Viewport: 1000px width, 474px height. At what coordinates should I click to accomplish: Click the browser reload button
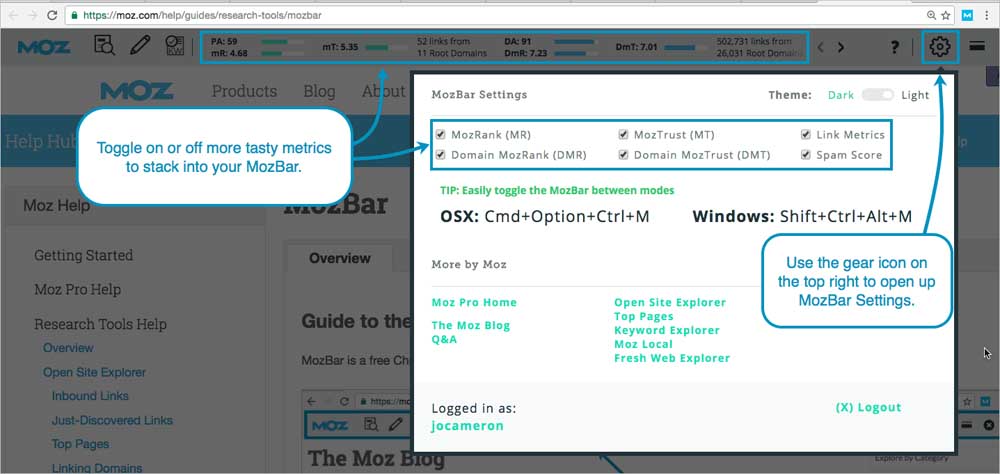[x=52, y=15]
